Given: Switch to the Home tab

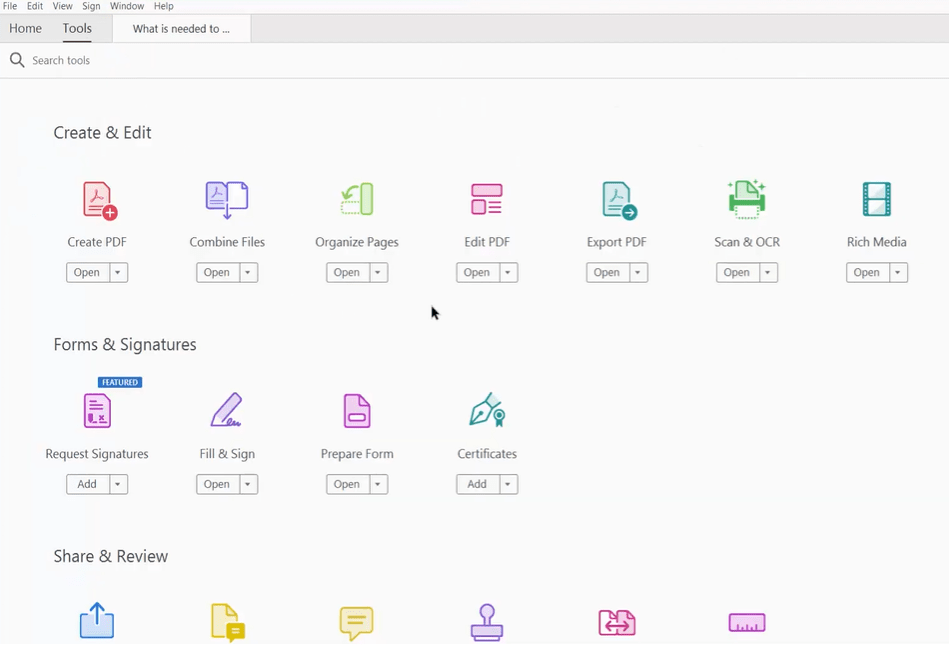Looking at the screenshot, I should [26, 29].
